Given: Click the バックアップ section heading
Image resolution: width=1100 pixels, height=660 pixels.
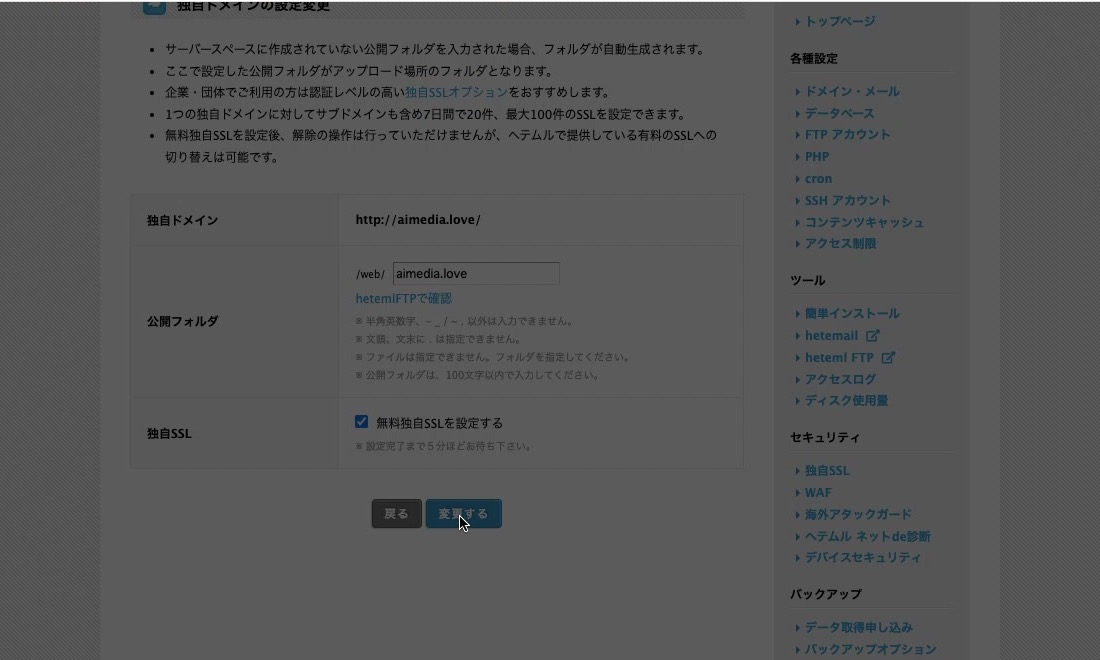Looking at the screenshot, I should click(x=826, y=594).
